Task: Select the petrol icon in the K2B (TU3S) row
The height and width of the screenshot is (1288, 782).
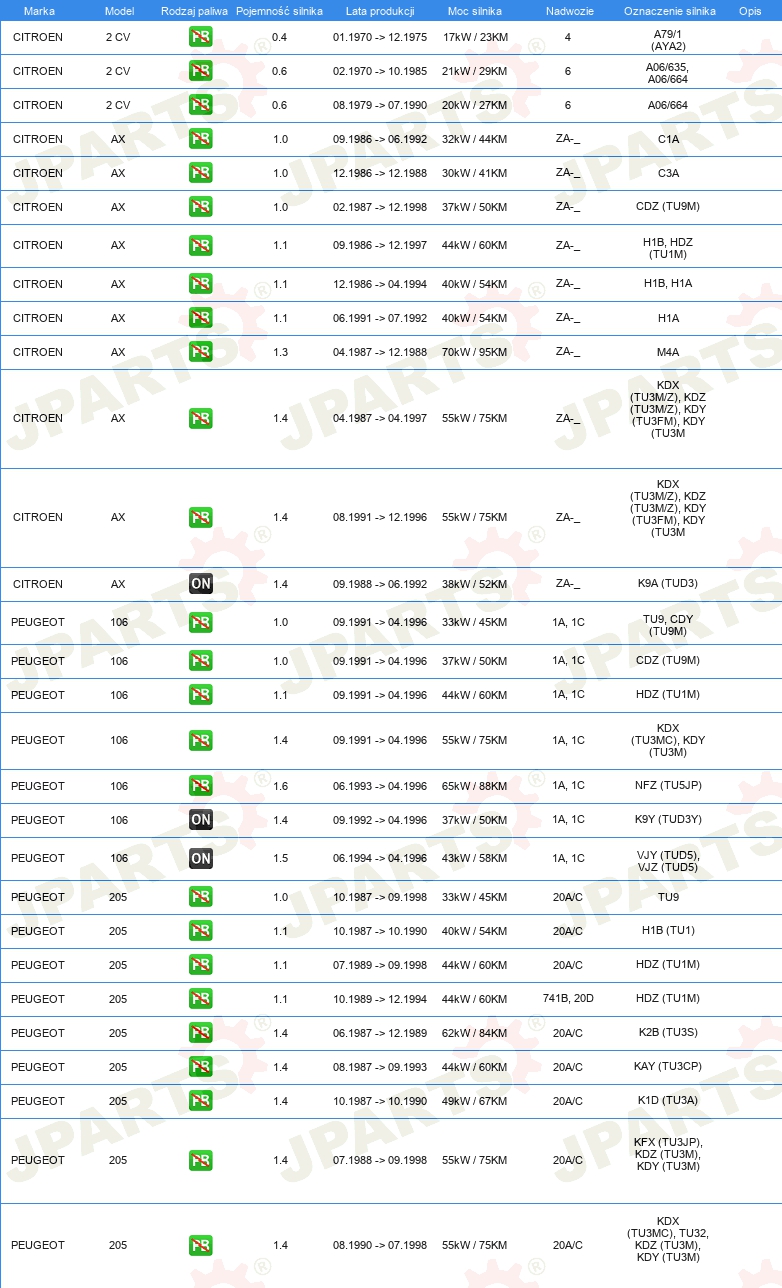Action: pos(201,1033)
